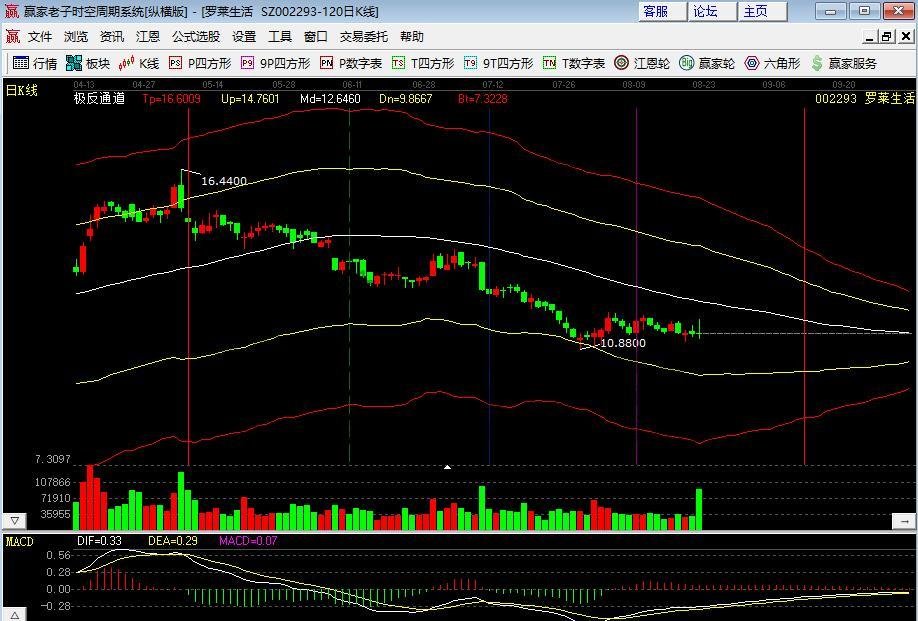Image resolution: width=918 pixels, height=621 pixels.
Task: Open the P四方形 tool
Action: pyautogui.click(x=200, y=63)
